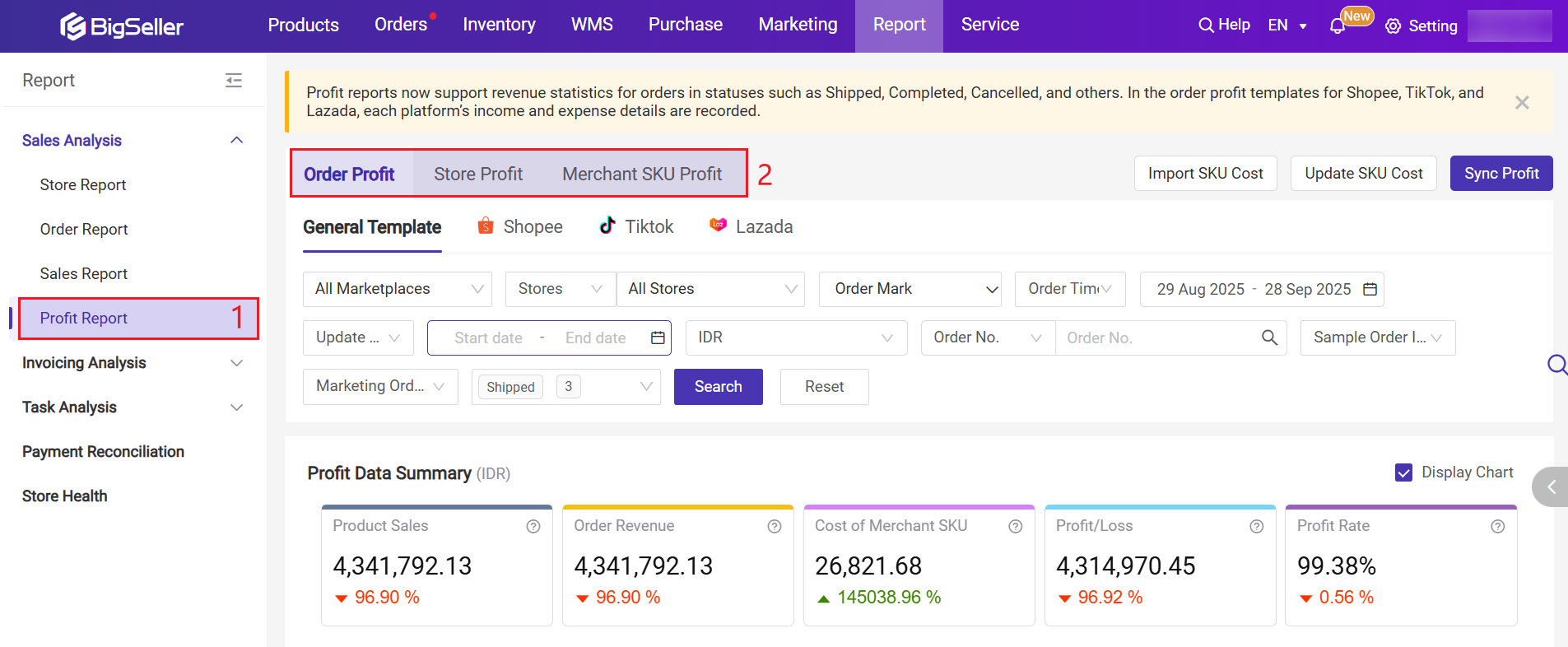Open Store Report in sidebar
The width and height of the screenshot is (1568, 647).
point(83,185)
